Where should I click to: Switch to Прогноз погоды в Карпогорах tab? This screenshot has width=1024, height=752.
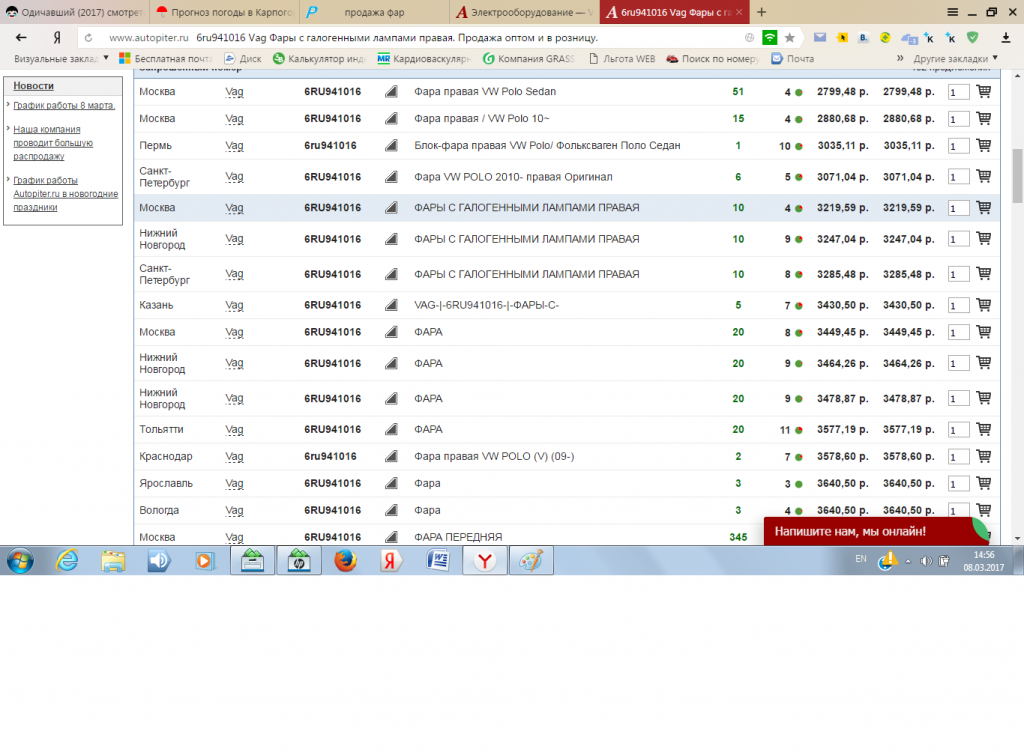(x=225, y=12)
